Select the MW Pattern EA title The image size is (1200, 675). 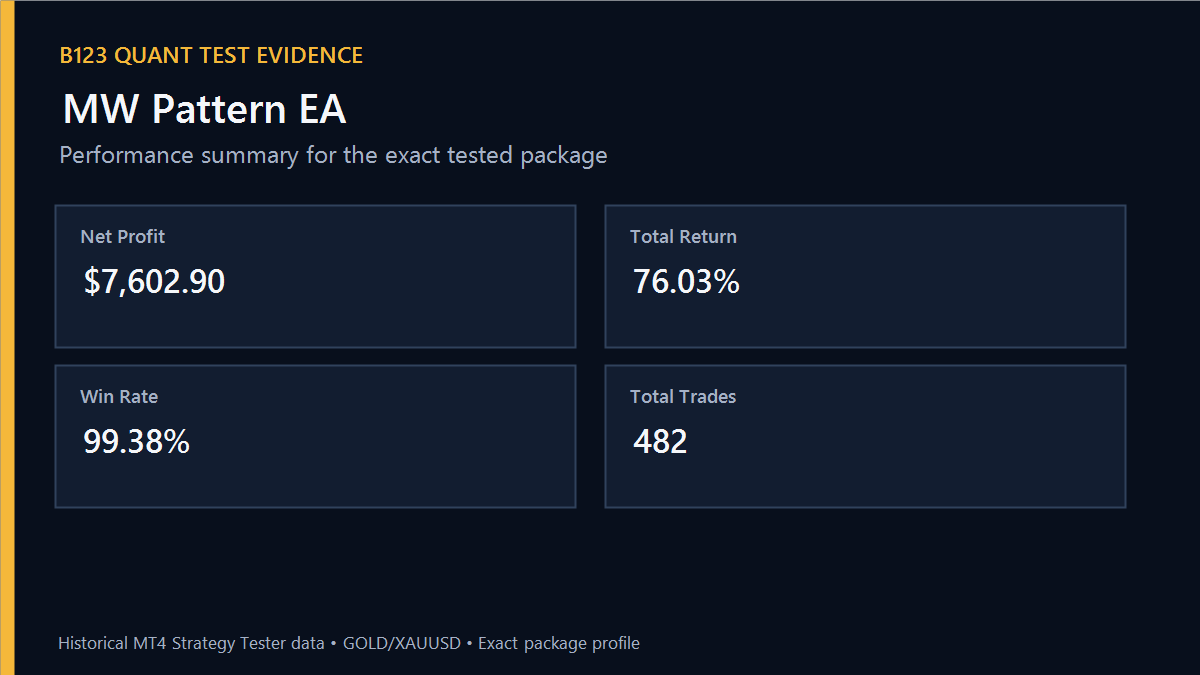click(x=204, y=109)
